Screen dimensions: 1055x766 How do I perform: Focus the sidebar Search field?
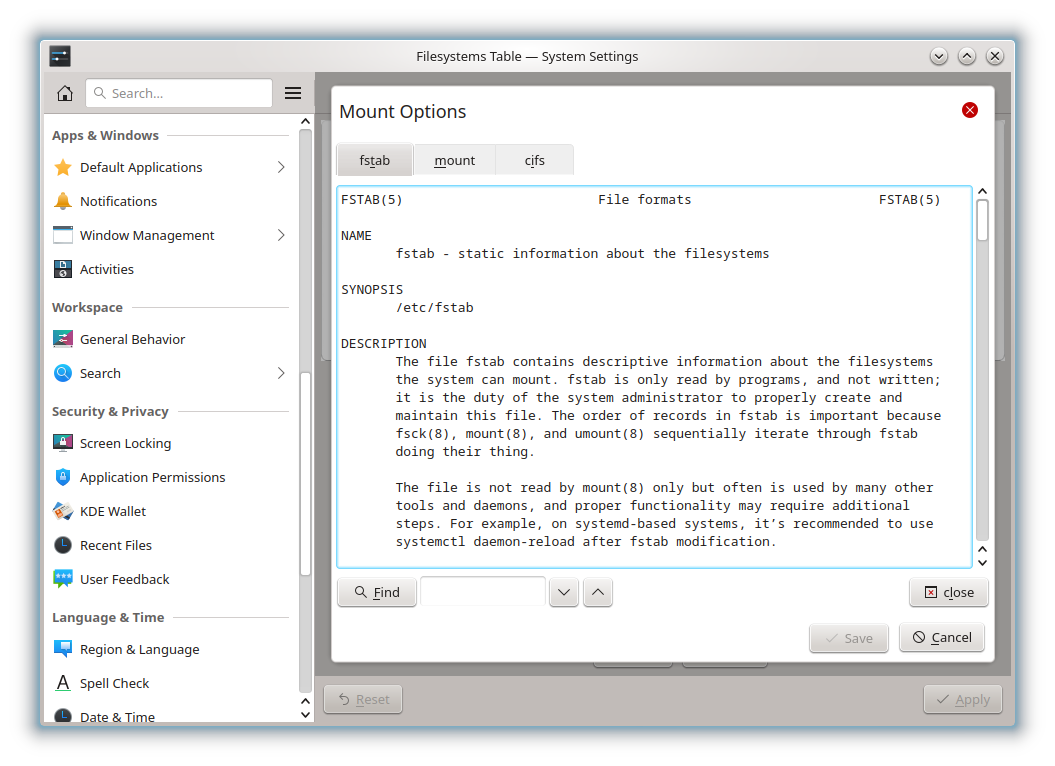[x=179, y=93]
